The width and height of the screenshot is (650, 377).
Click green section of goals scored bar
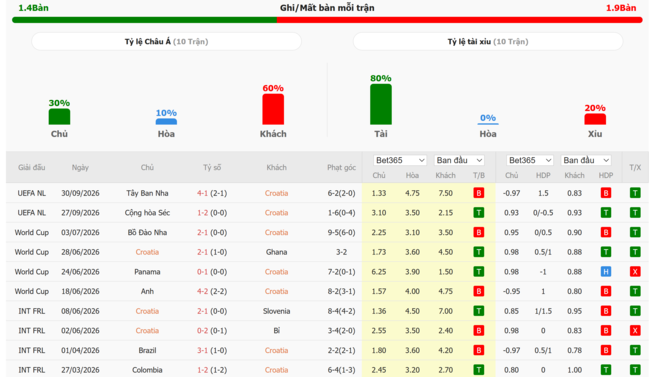pos(144,20)
